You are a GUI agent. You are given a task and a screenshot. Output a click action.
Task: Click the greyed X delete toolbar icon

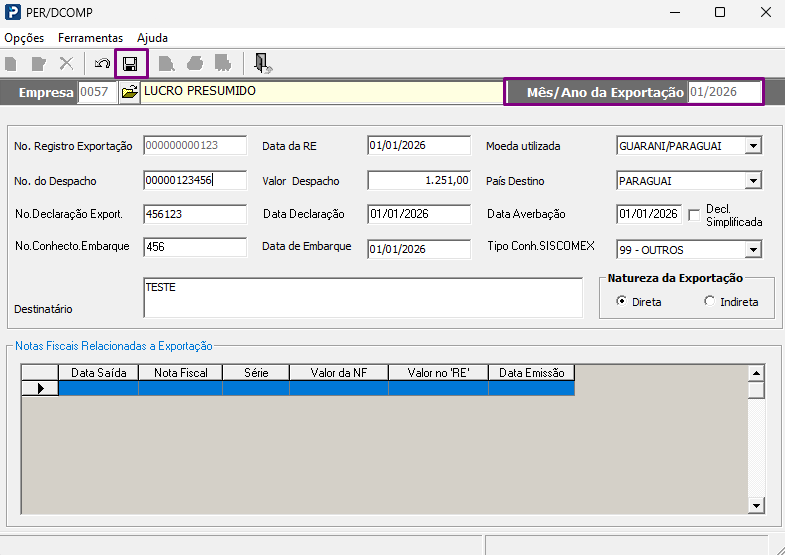pyautogui.click(x=67, y=64)
